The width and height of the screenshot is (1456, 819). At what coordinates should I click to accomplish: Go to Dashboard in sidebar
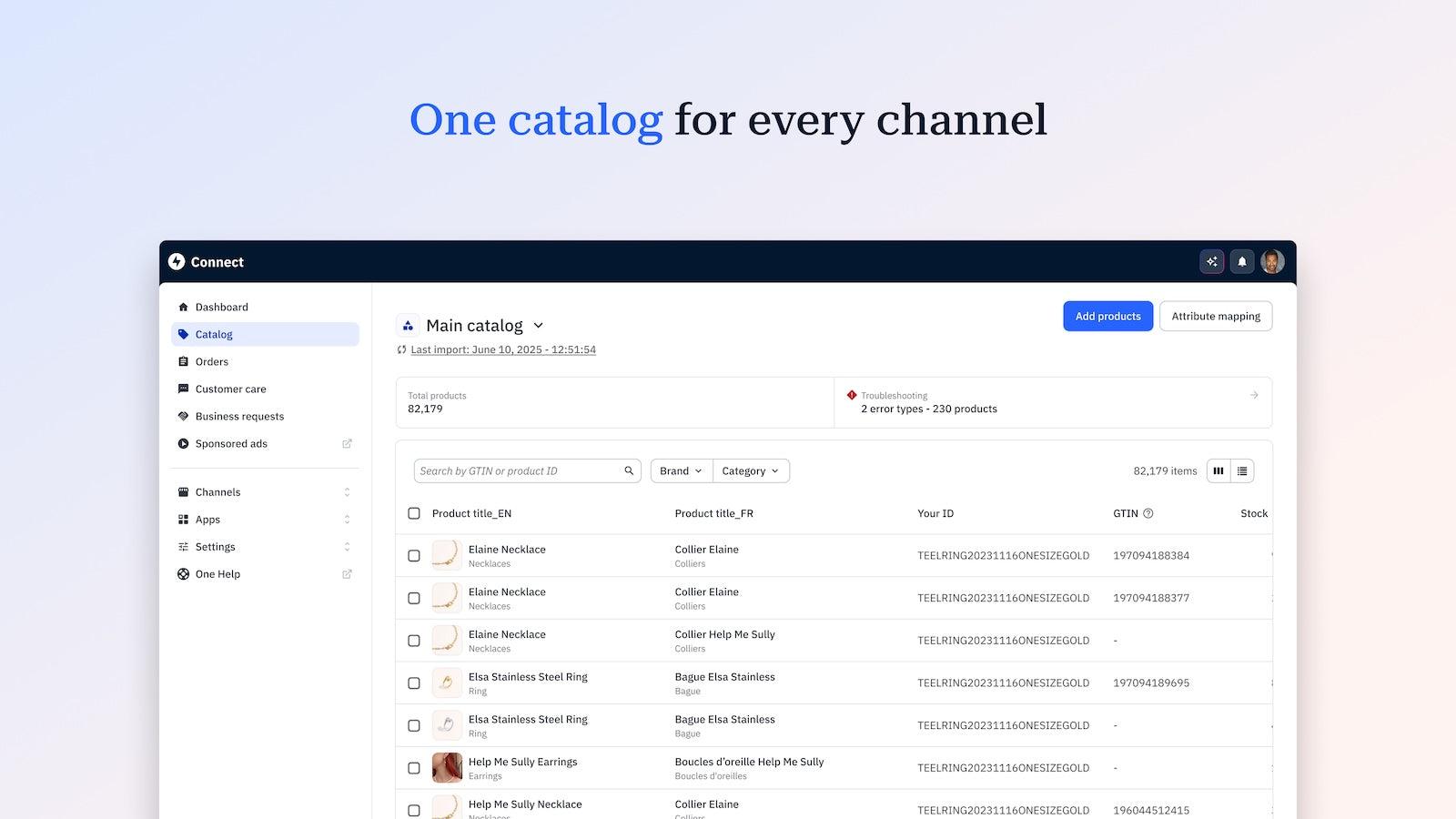point(265,308)
